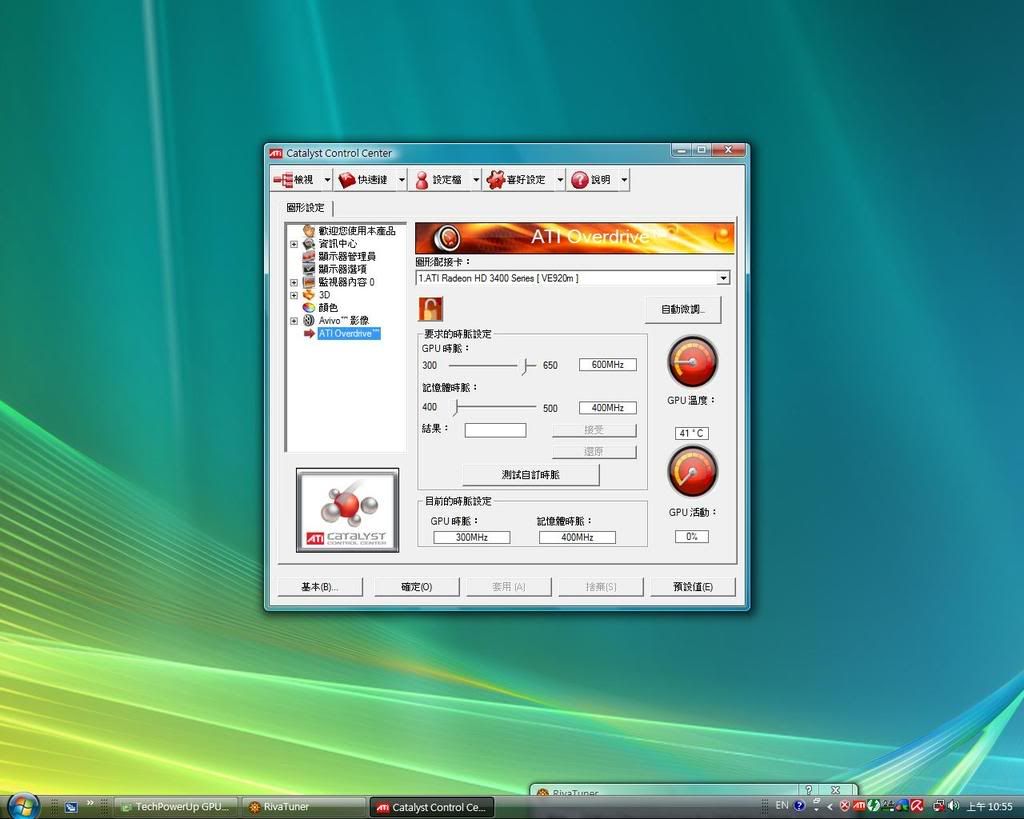The width and height of the screenshot is (1024, 819).
Task: Select 歡迎您使用本產品 in the tree
Action: click(357, 231)
